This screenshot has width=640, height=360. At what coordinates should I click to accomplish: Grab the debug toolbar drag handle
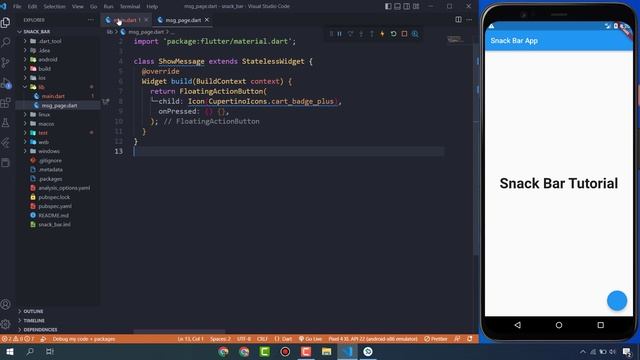(331, 34)
